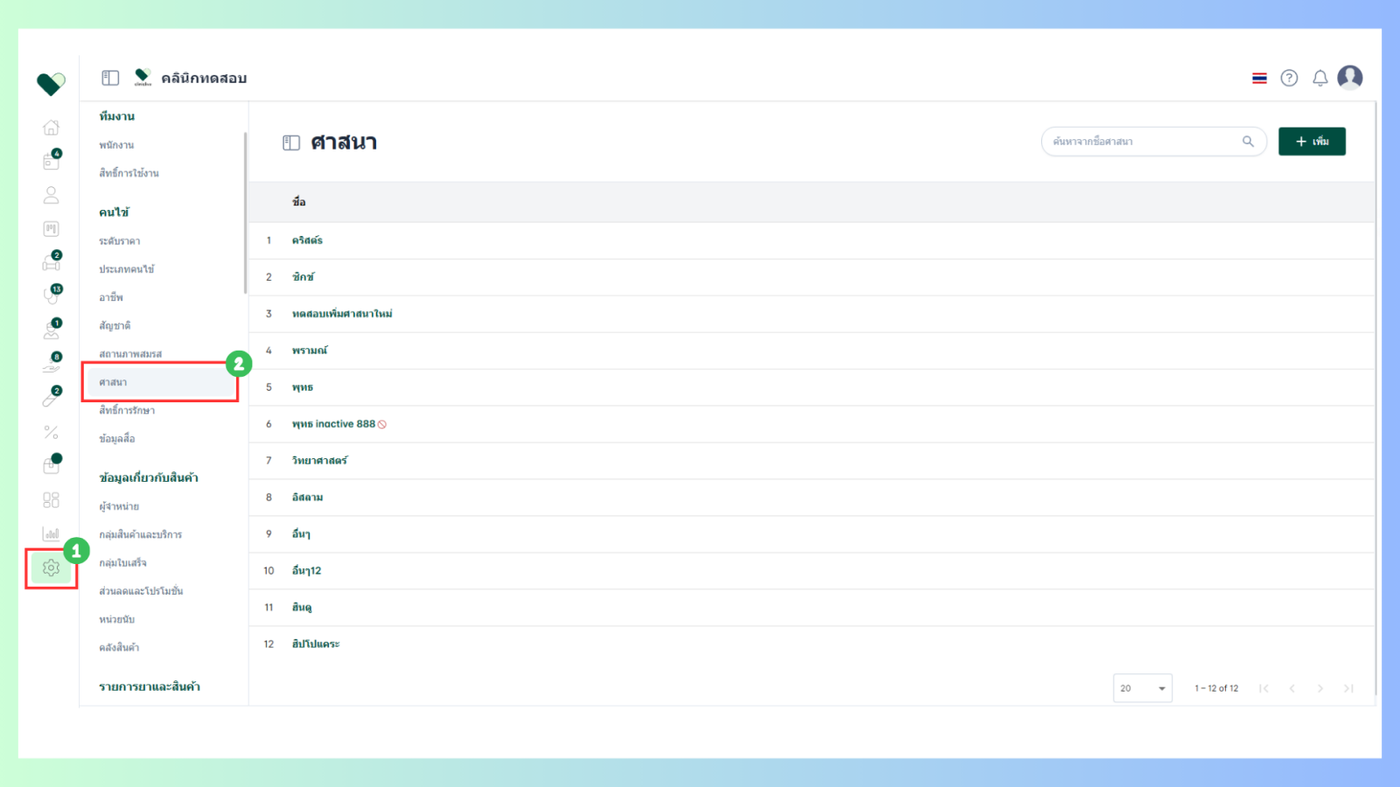Toggle the sidebar panel icon beside clinic name
The height and width of the screenshot is (787, 1400).
(110, 78)
